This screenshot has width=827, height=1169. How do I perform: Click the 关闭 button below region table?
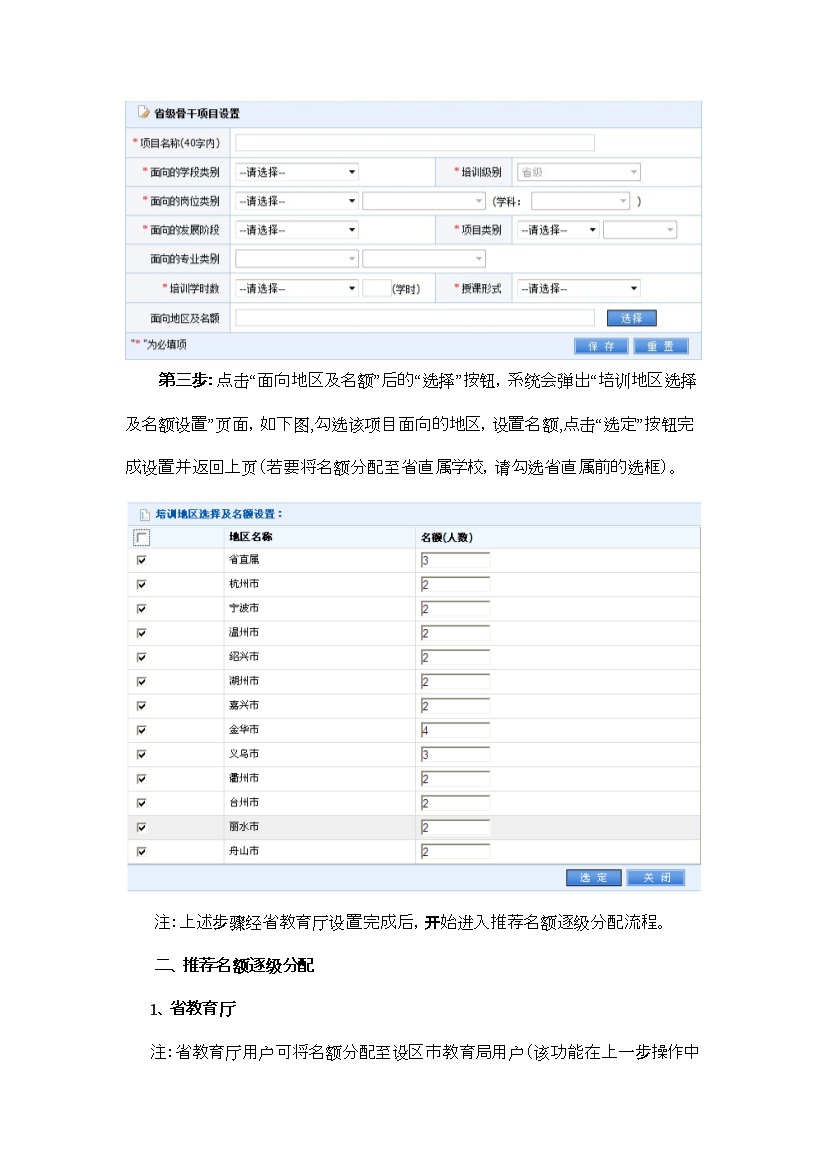655,877
